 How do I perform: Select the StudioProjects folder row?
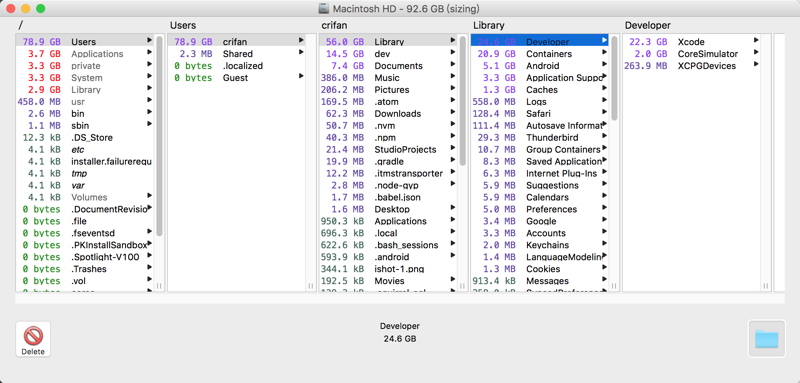point(388,149)
